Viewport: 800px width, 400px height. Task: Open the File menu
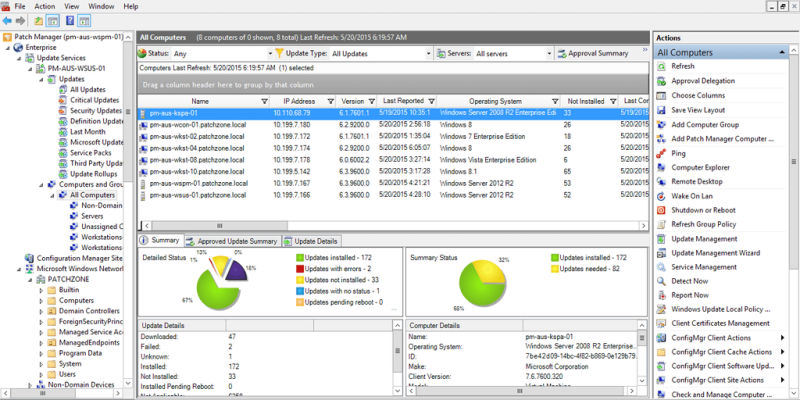[x=20, y=6]
